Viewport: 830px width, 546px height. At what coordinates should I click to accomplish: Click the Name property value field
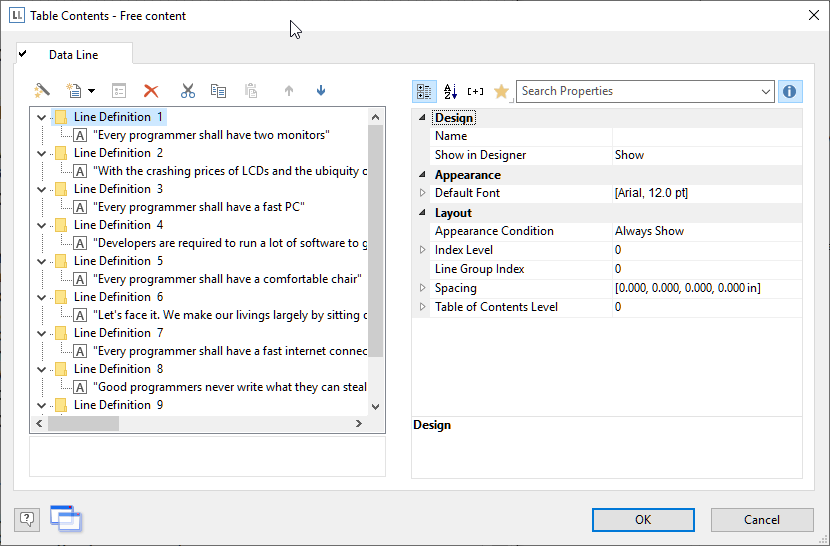[x=707, y=136]
